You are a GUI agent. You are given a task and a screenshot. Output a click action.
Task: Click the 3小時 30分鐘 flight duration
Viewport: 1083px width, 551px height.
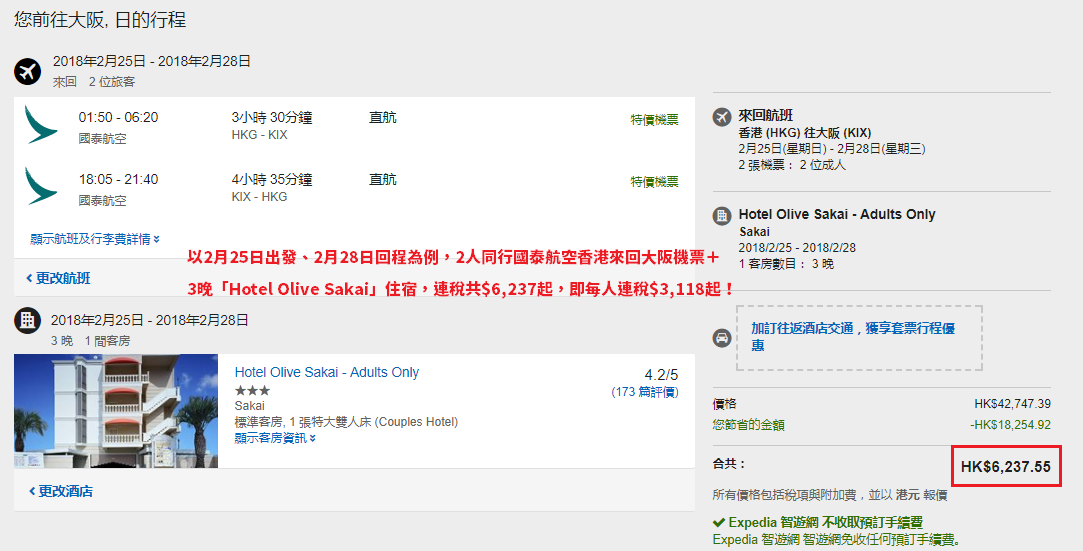[272, 117]
